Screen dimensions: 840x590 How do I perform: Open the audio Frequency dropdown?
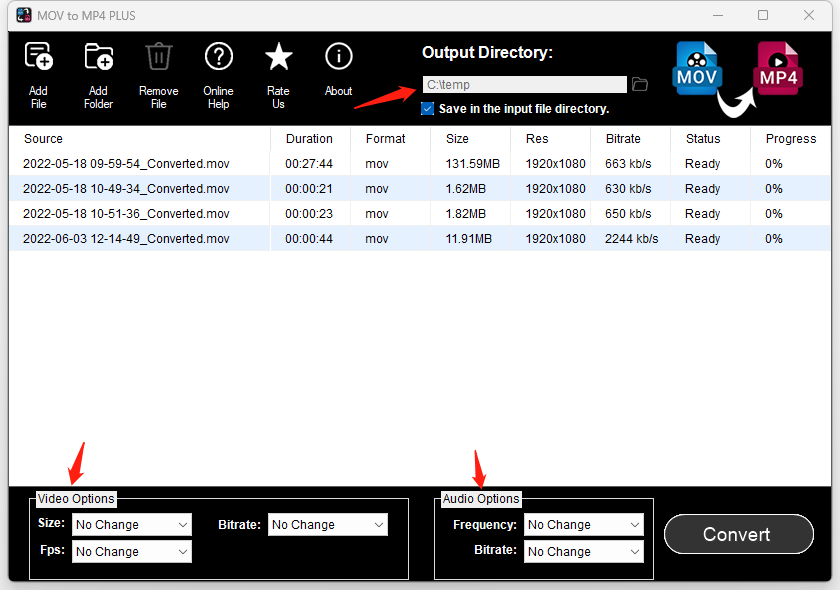[583, 524]
